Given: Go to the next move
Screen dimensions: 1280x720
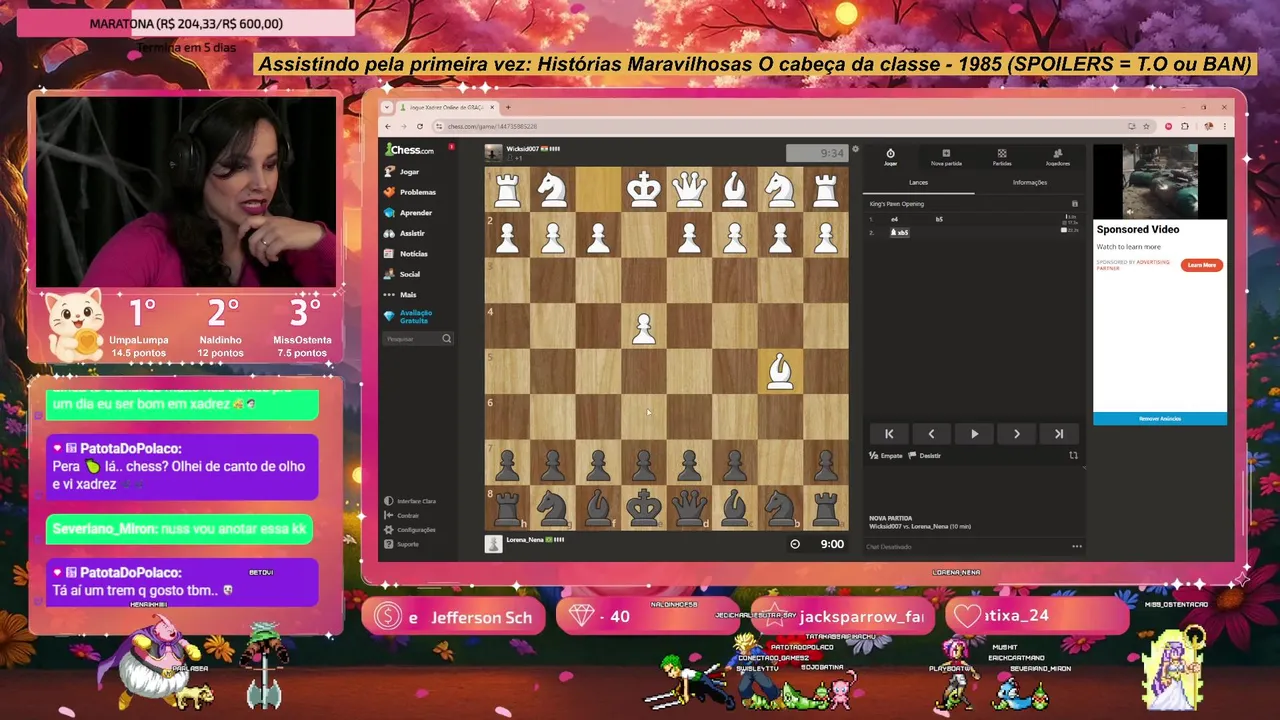Looking at the screenshot, I should 1017,434.
